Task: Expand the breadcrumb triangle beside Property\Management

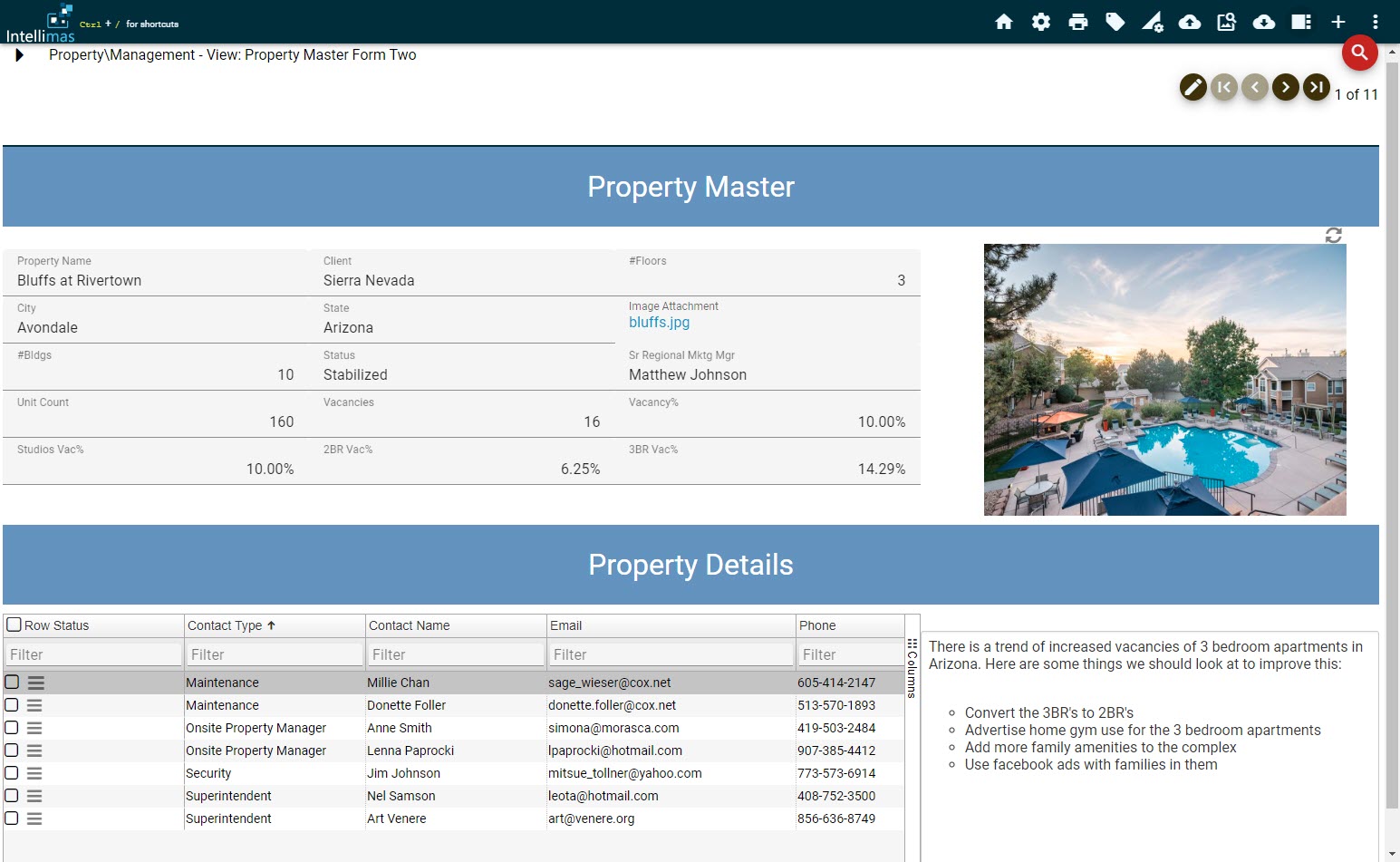Action: point(19,55)
